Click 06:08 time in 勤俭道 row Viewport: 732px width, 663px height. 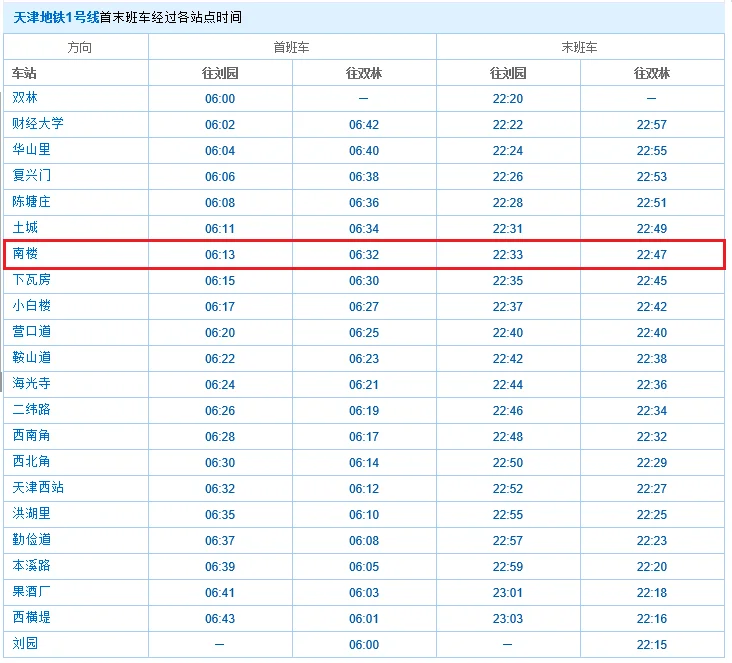click(364, 541)
